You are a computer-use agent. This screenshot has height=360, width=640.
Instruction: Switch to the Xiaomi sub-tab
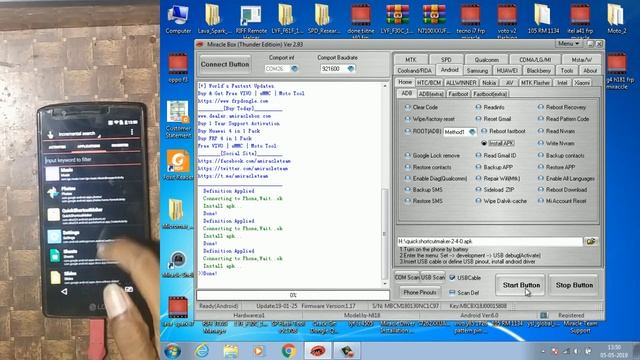582,82
